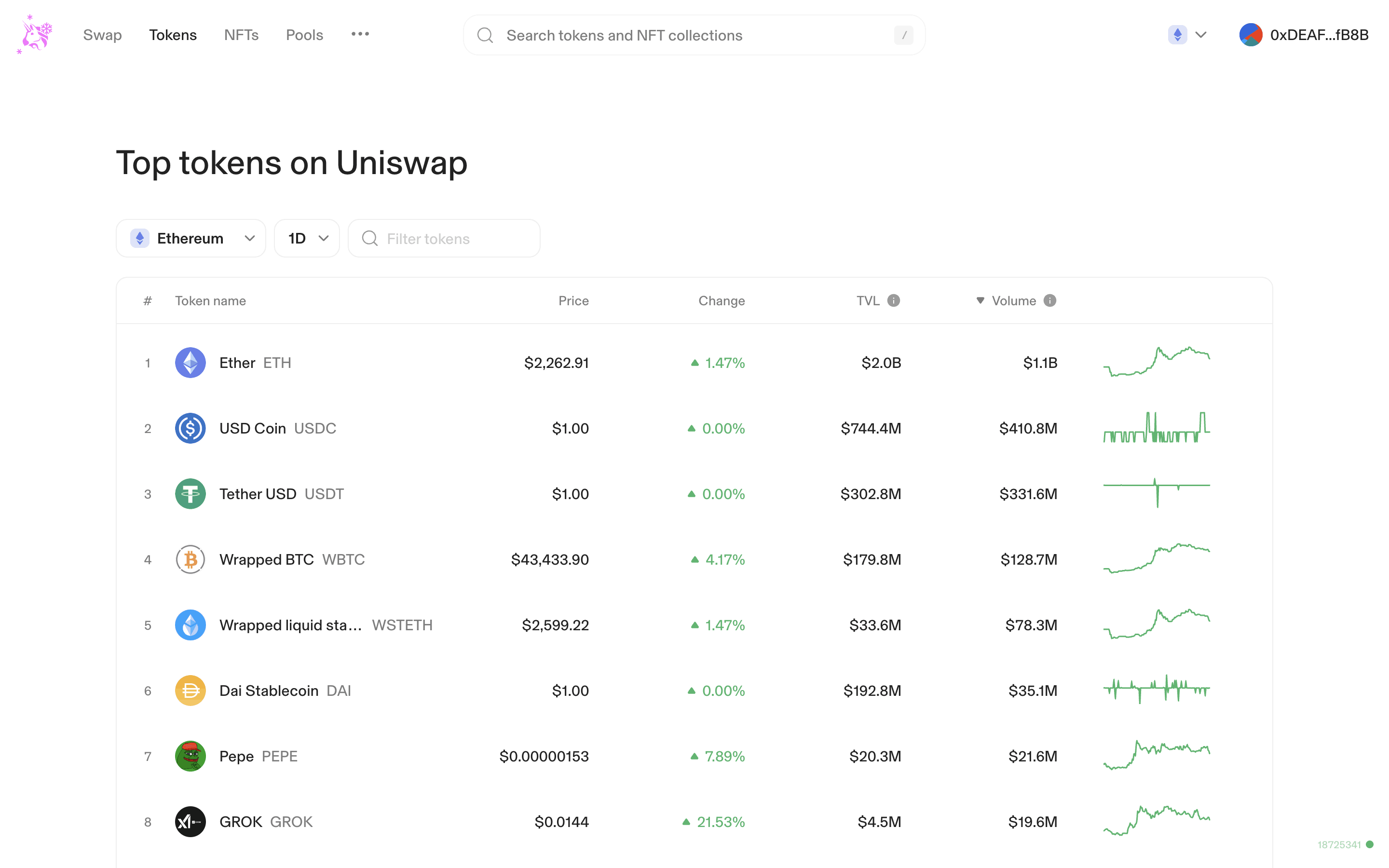Click the Ether price $2,262.91

(x=556, y=363)
